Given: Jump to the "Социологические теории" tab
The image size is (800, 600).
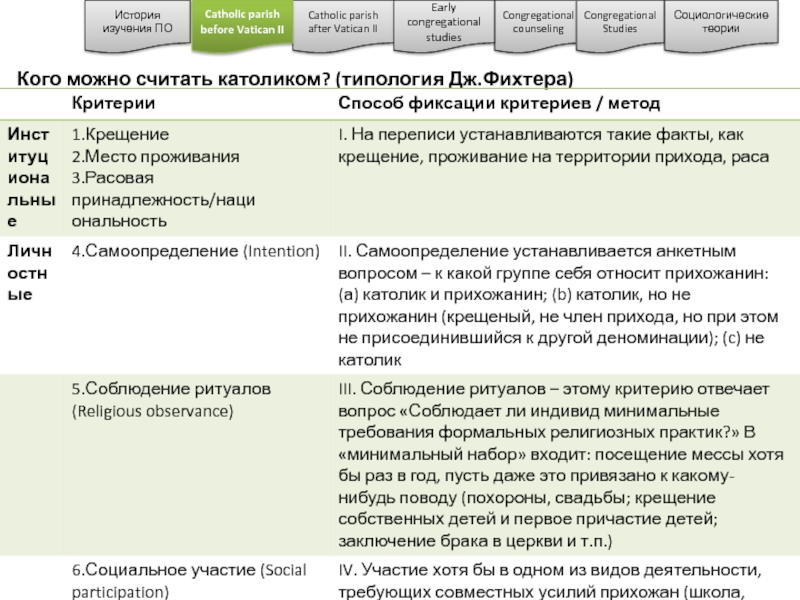Looking at the screenshot, I should pyautogui.click(x=720, y=23).
